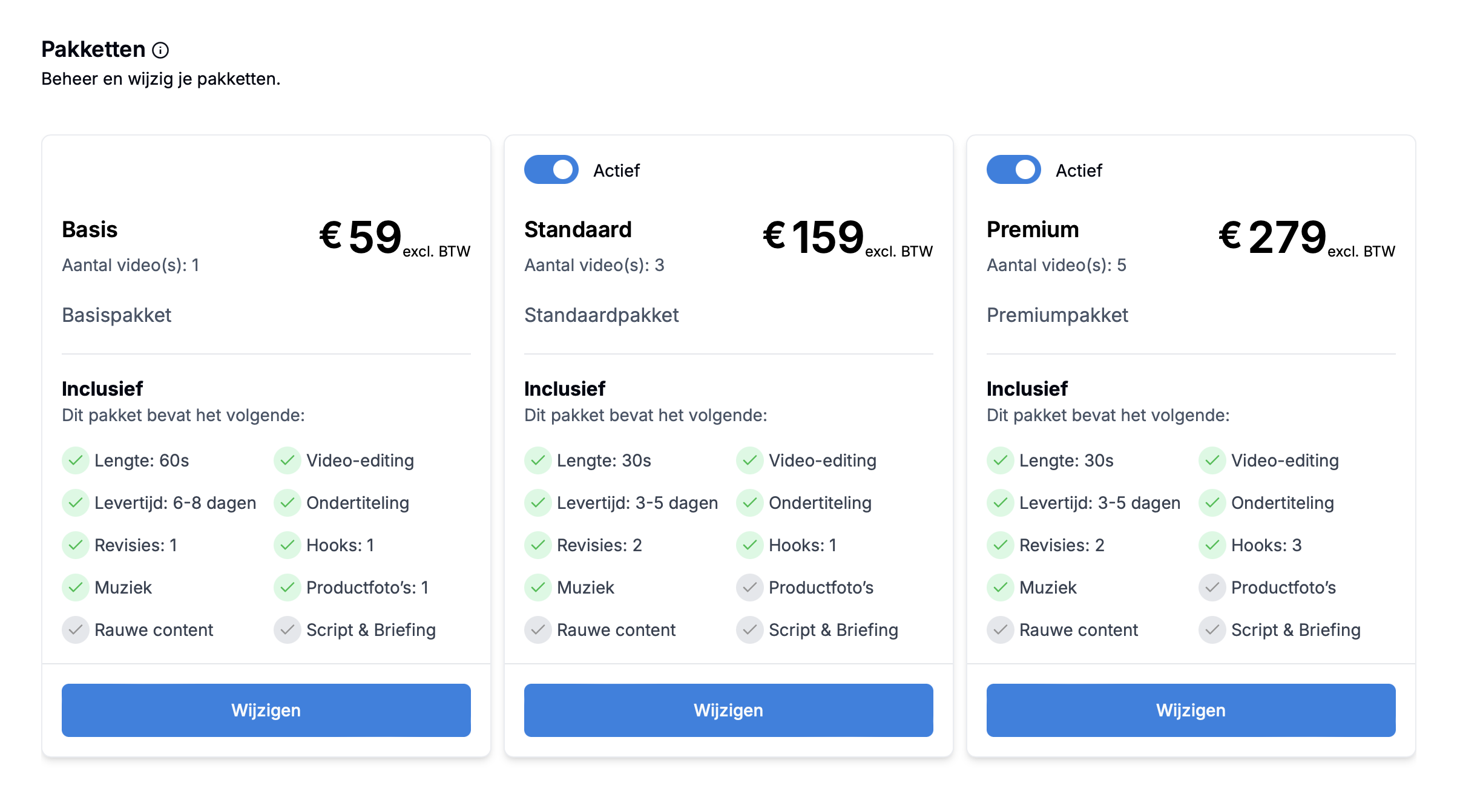Click the Standaardpakket description text
1460x812 pixels.
pyautogui.click(x=602, y=315)
